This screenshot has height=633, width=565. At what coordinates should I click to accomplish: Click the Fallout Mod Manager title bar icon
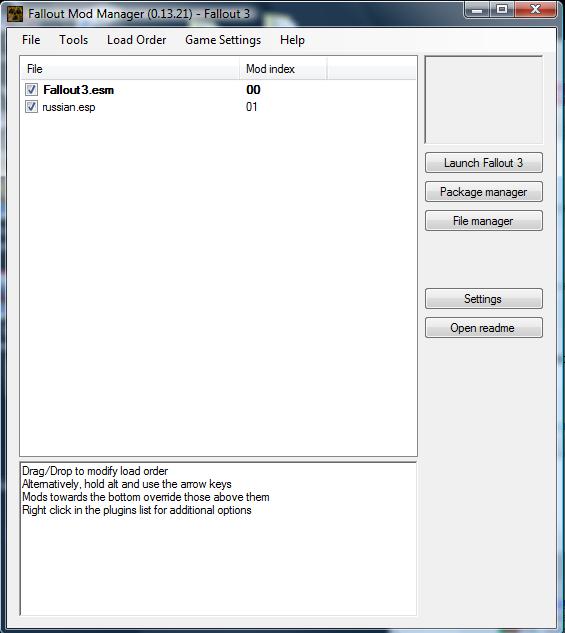click(15, 14)
